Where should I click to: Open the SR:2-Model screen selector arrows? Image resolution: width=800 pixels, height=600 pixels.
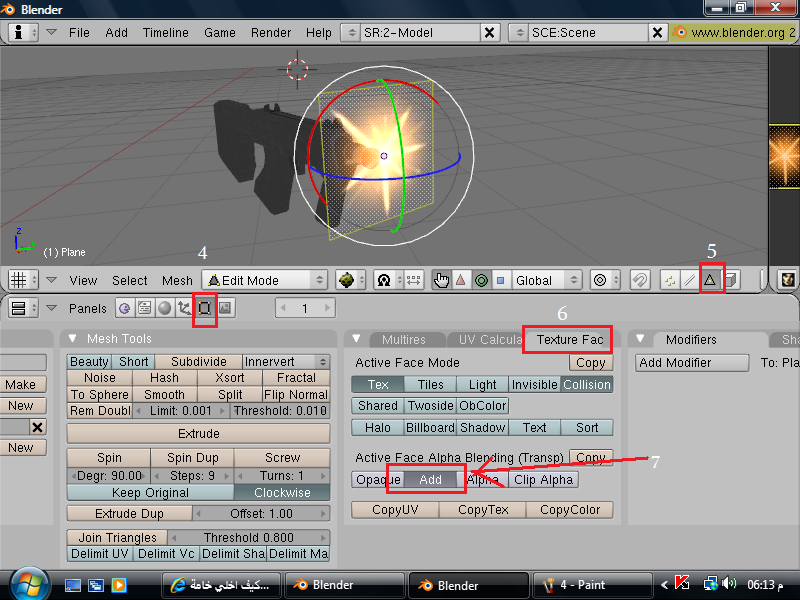pos(352,33)
